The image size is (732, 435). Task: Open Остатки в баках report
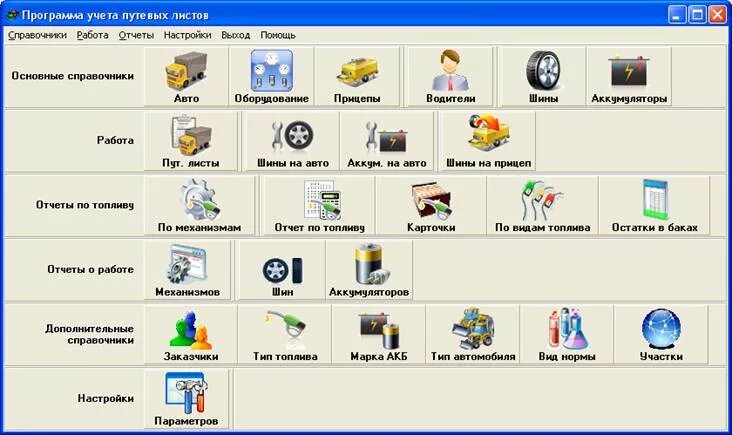pos(655,205)
